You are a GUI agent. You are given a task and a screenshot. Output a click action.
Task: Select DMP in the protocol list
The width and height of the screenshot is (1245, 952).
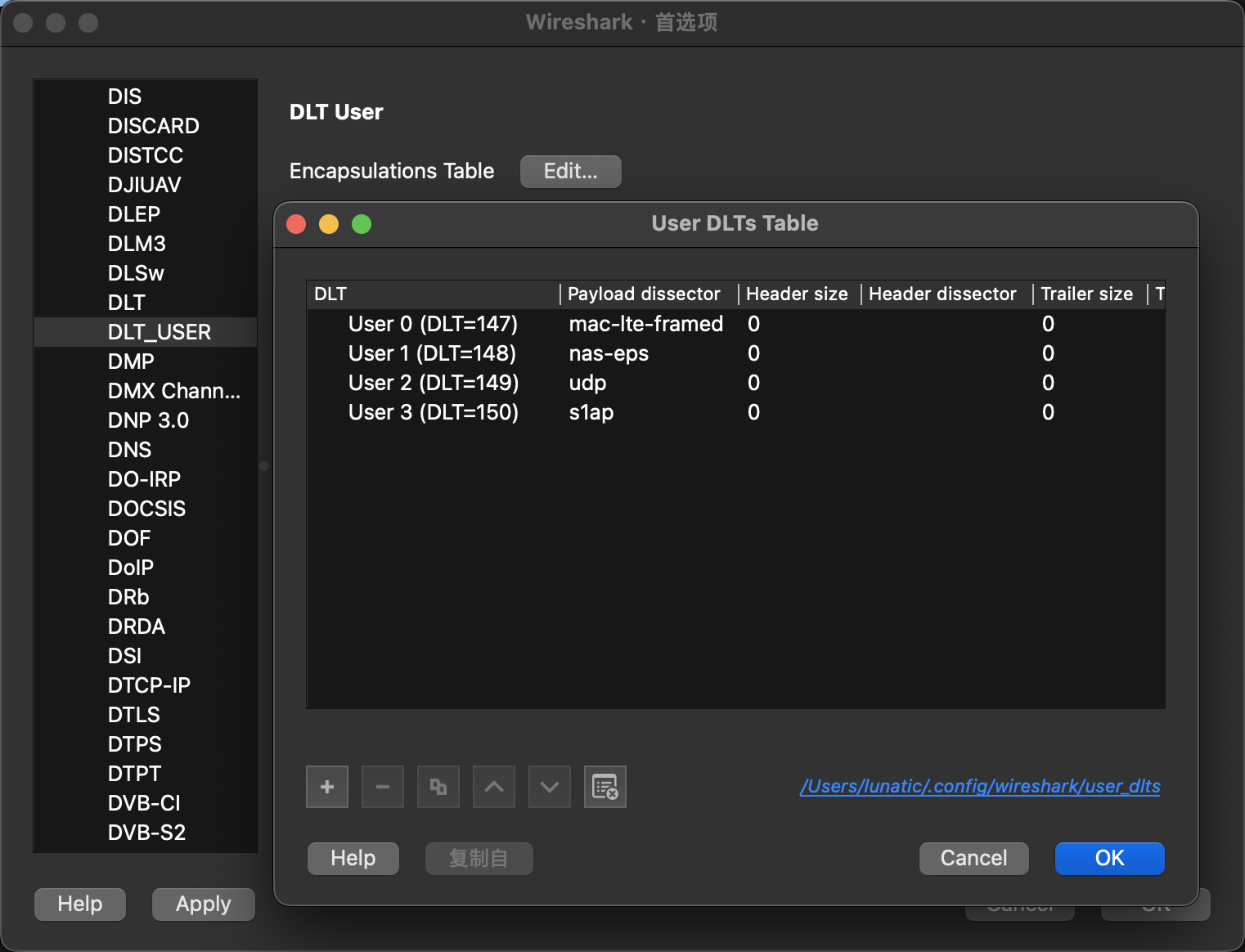pos(146,361)
